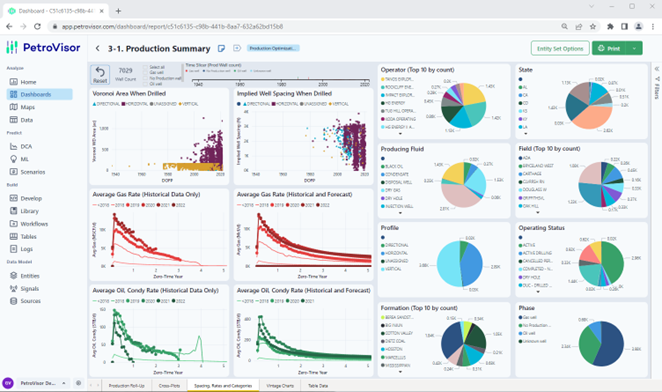Image resolution: width=662 pixels, height=392 pixels.
Task: Open the user avatar at sidebar bottom
Action: (x=8, y=383)
